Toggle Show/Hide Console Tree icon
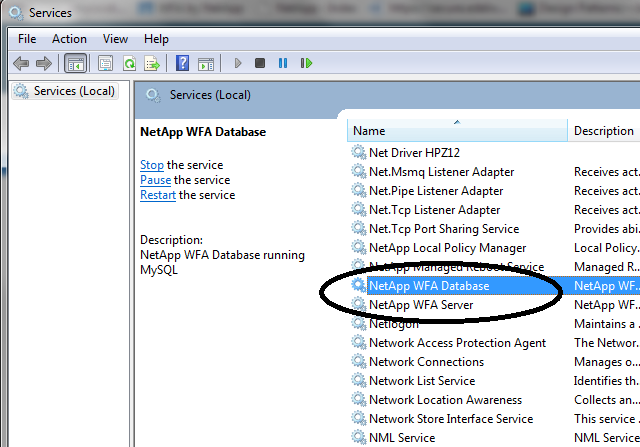The height and width of the screenshot is (447, 640). pyautogui.click(x=76, y=63)
